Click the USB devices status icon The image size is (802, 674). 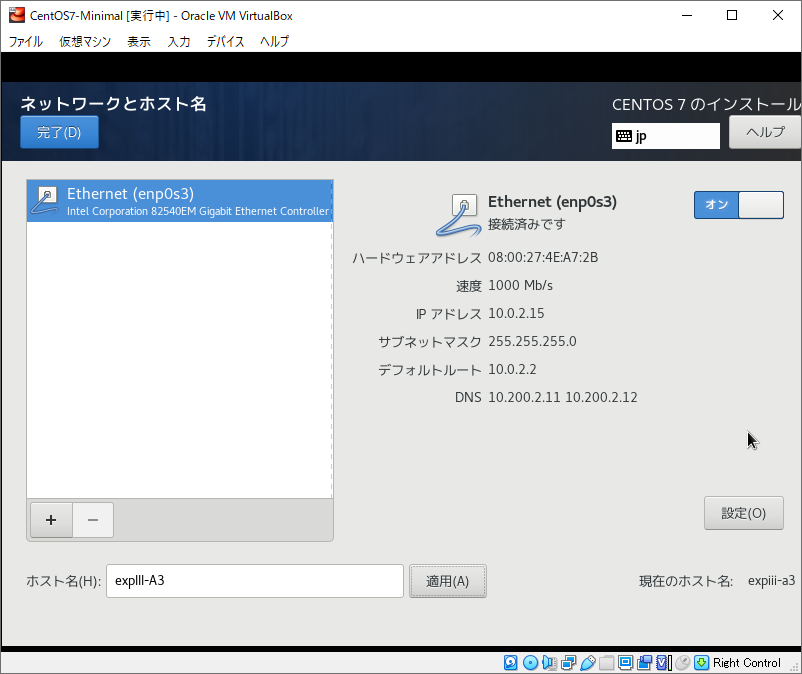click(x=587, y=662)
